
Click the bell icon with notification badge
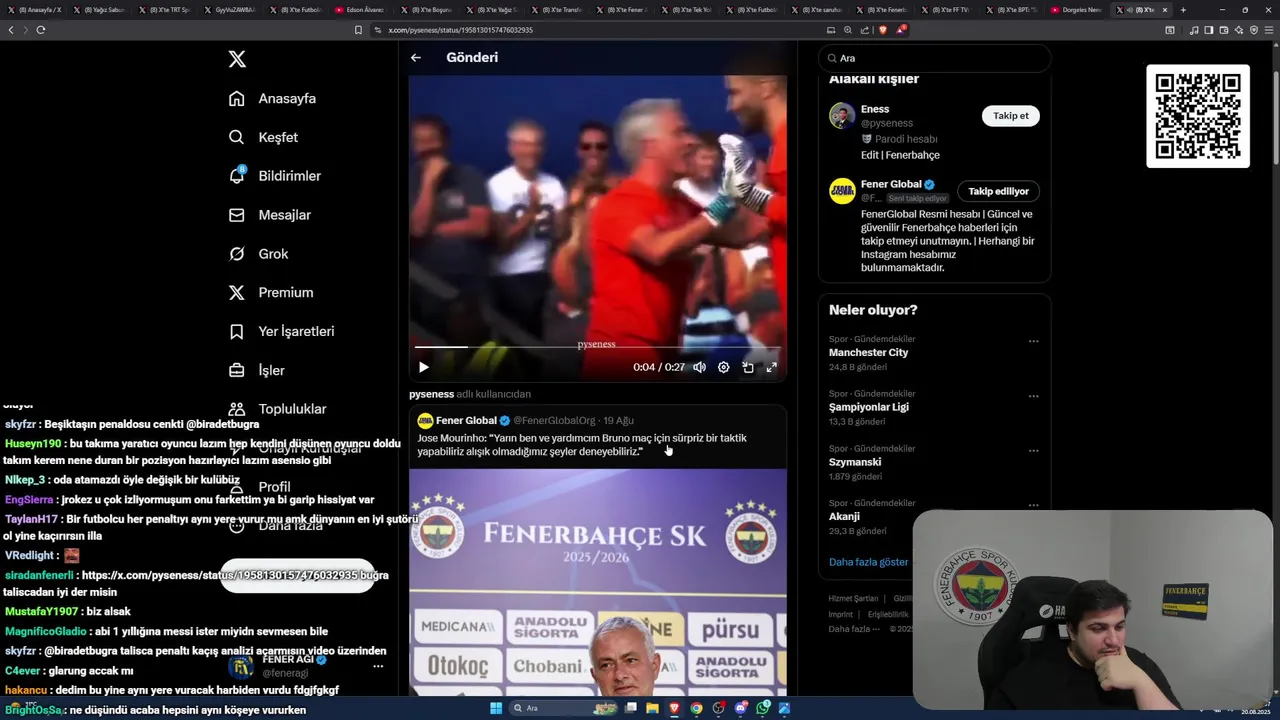click(x=237, y=175)
